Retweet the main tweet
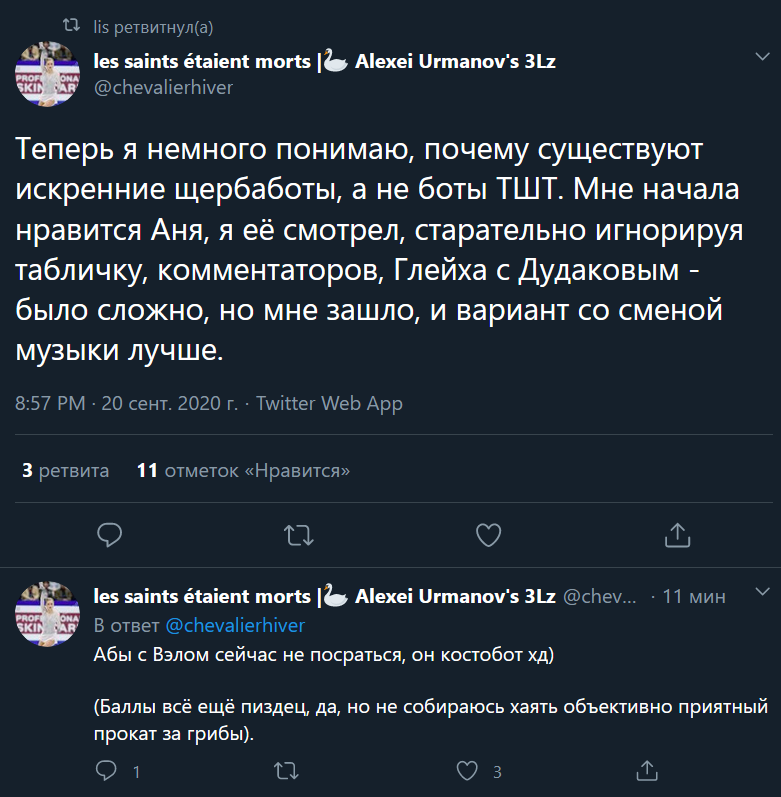The width and height of the screenshot is (781, 797). [x=298, y=535]
